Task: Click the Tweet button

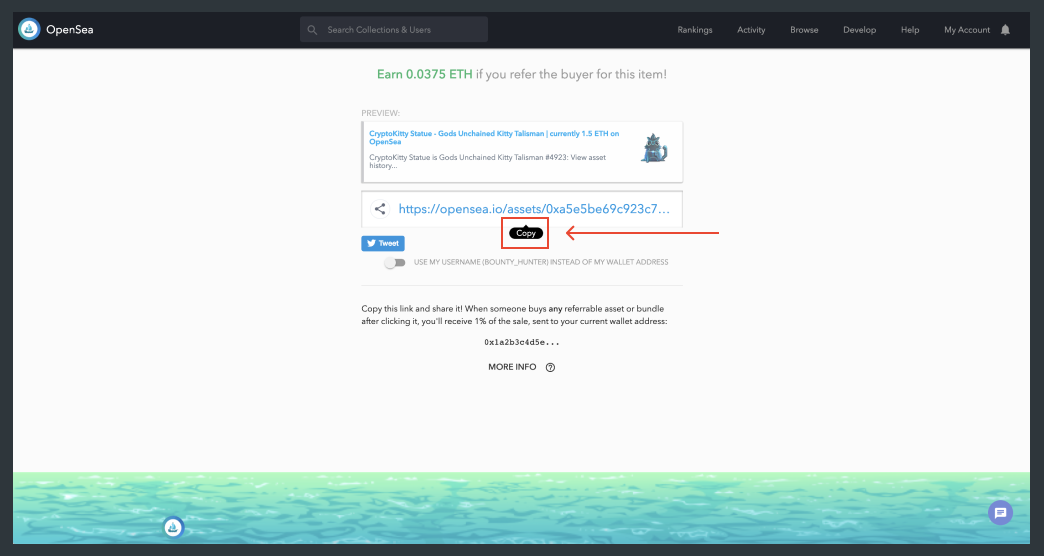Action: 383,244
